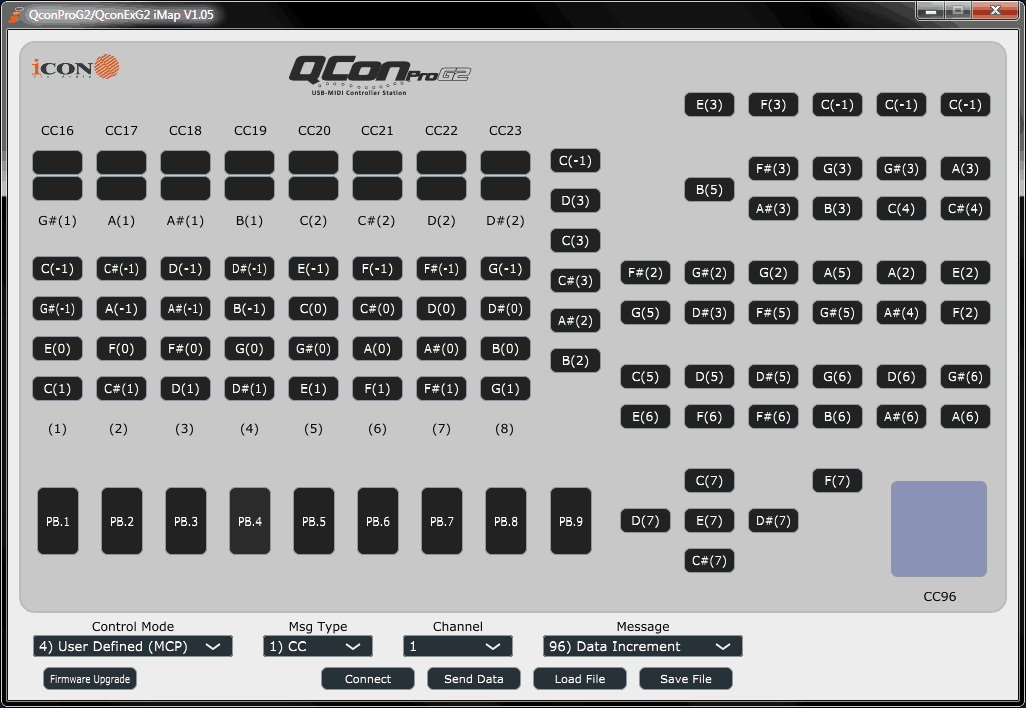Select fader PB.9

569,520
